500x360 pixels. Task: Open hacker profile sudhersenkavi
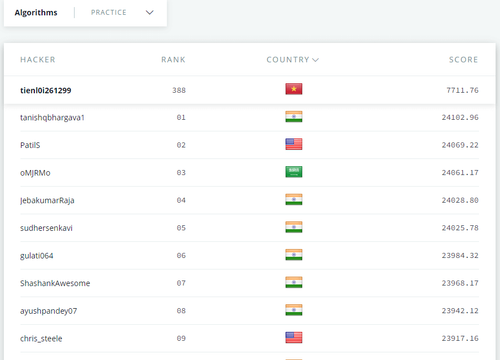click(46, 228)
